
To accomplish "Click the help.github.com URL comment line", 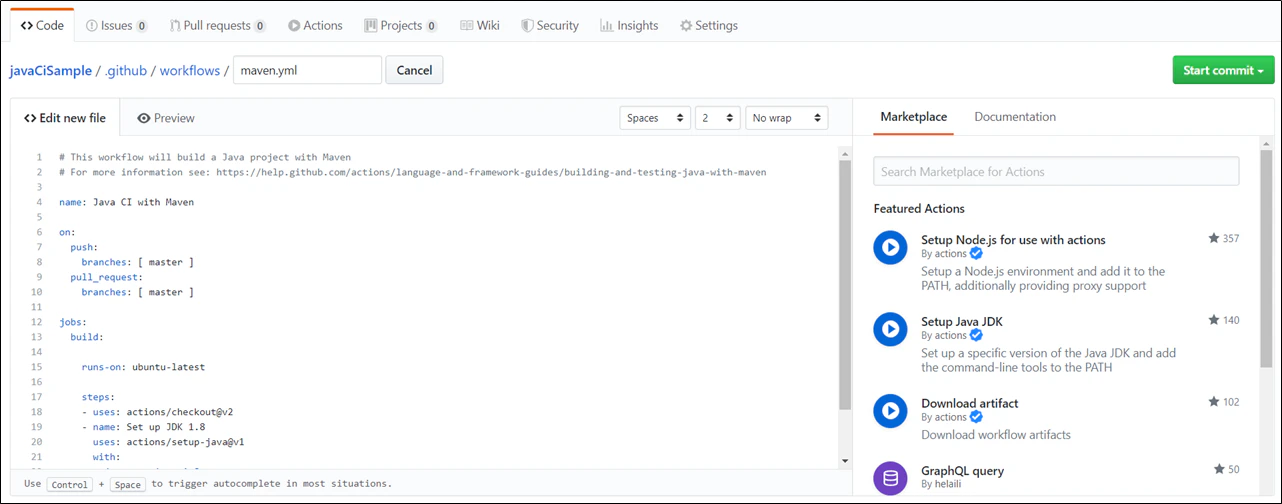I will click(413, 172).
